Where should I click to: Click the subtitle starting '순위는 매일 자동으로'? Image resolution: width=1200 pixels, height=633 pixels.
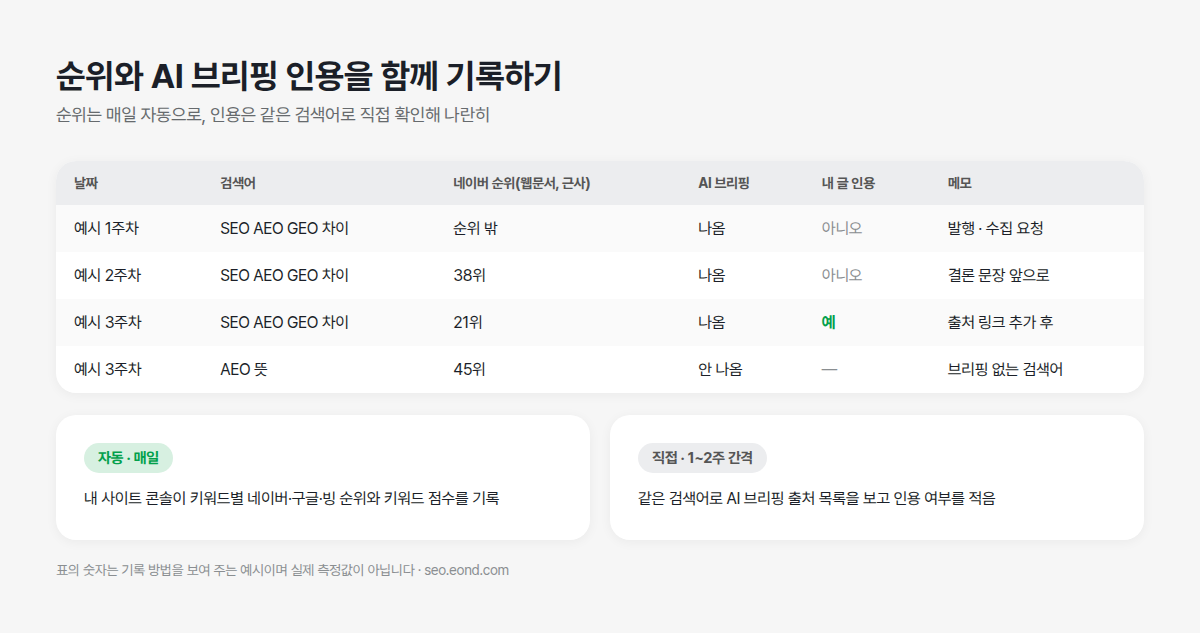click(273, 115)
